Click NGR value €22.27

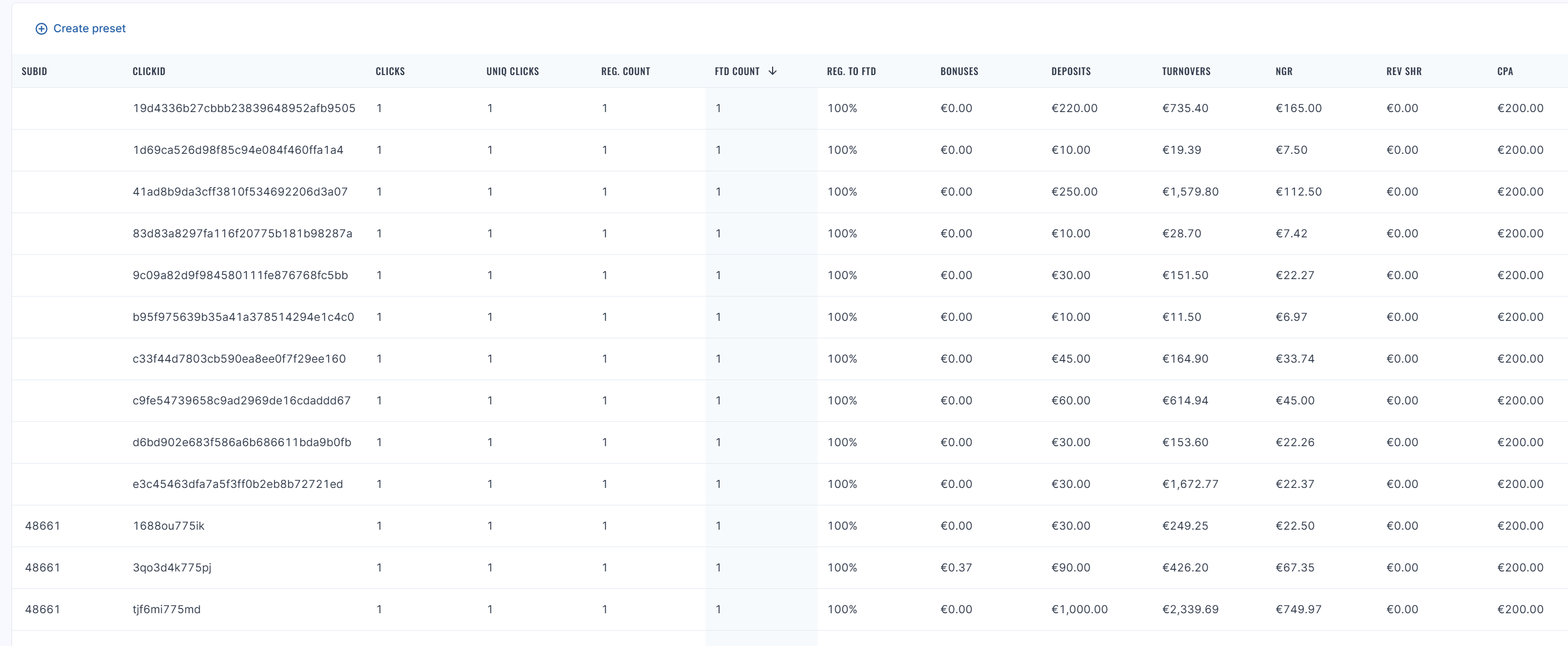pos(1295,275)
